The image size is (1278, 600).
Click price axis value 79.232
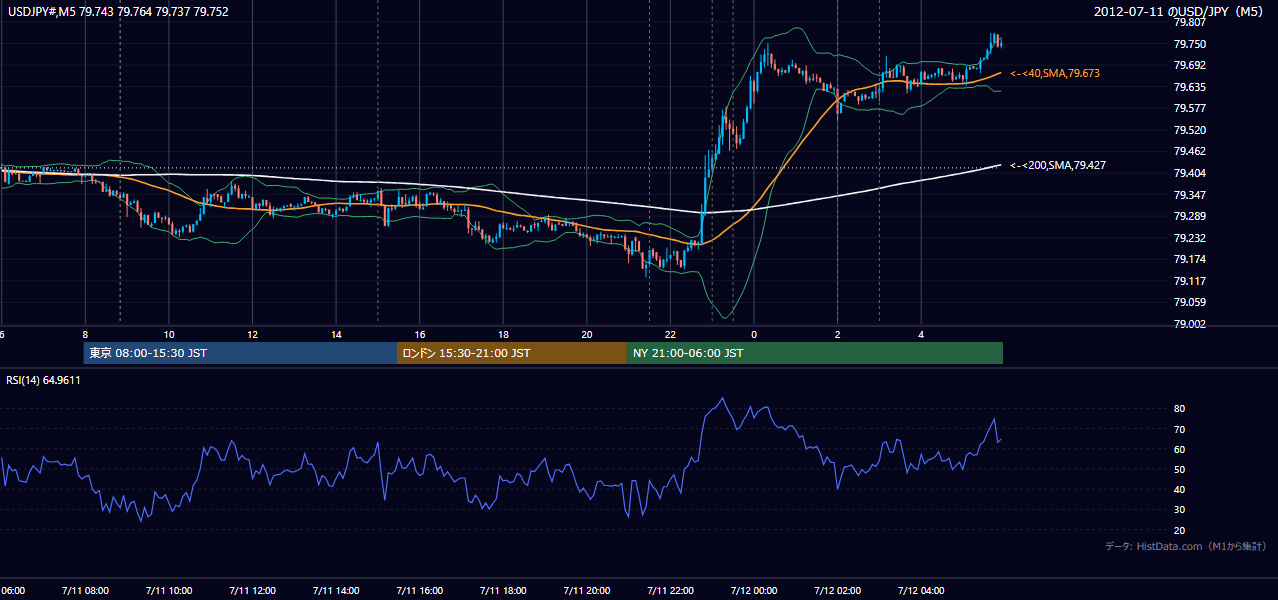click(1188, 238)
